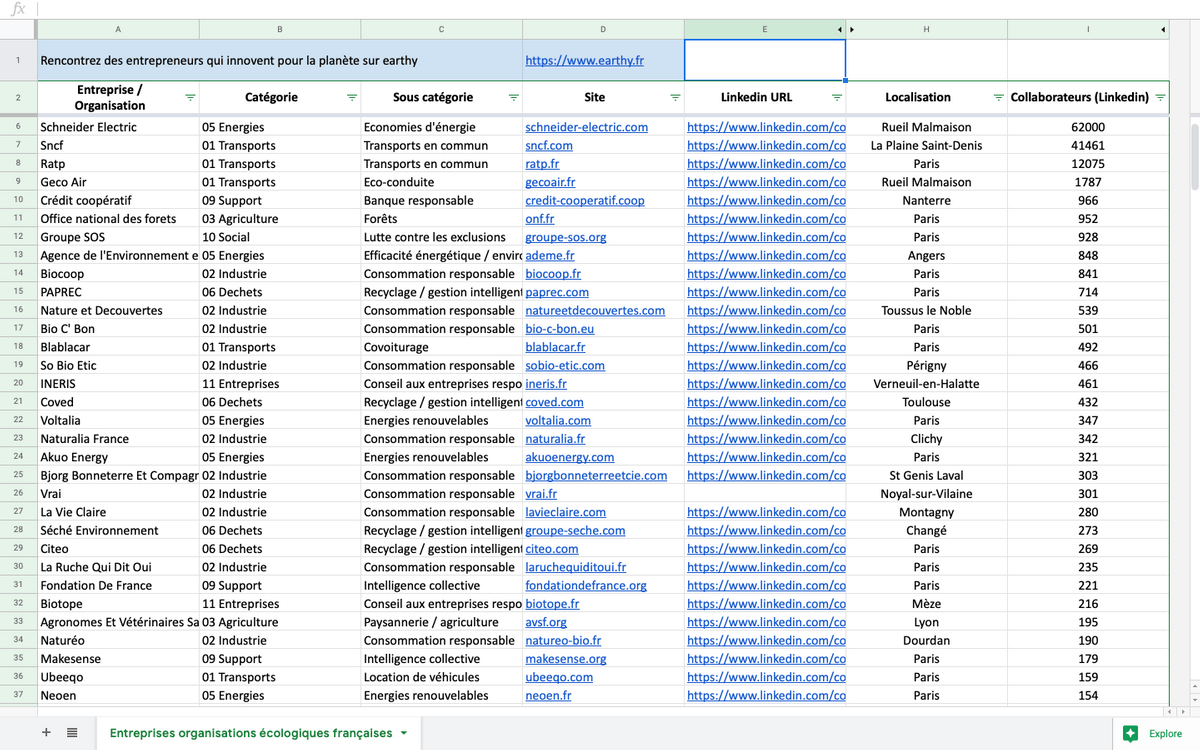This screenshot has width=1200, height=750.
Task: Open the schneider-electric.com link
Action: coord(587,127)
